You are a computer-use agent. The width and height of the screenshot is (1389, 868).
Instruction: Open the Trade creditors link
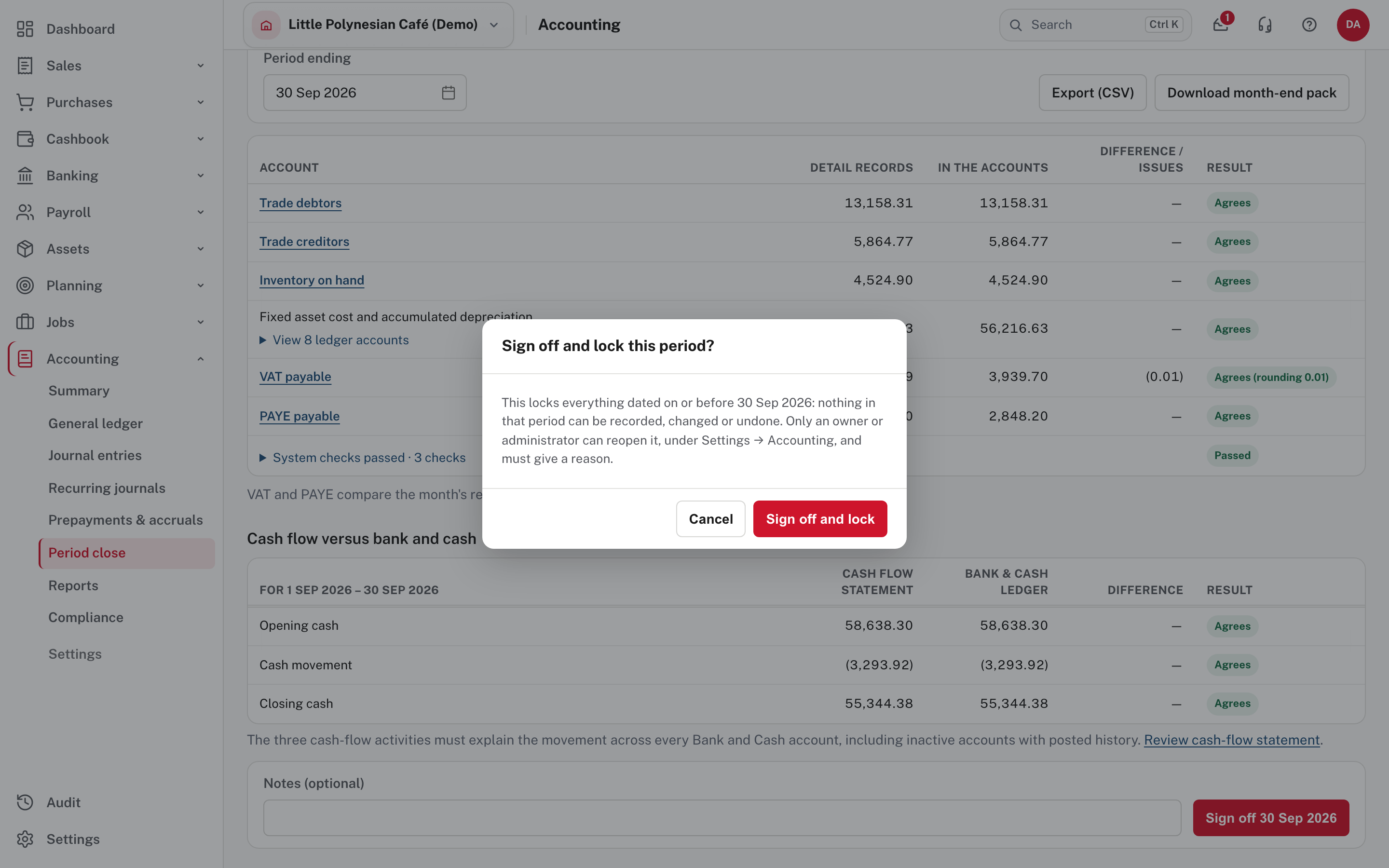click(x=304, y=242)
